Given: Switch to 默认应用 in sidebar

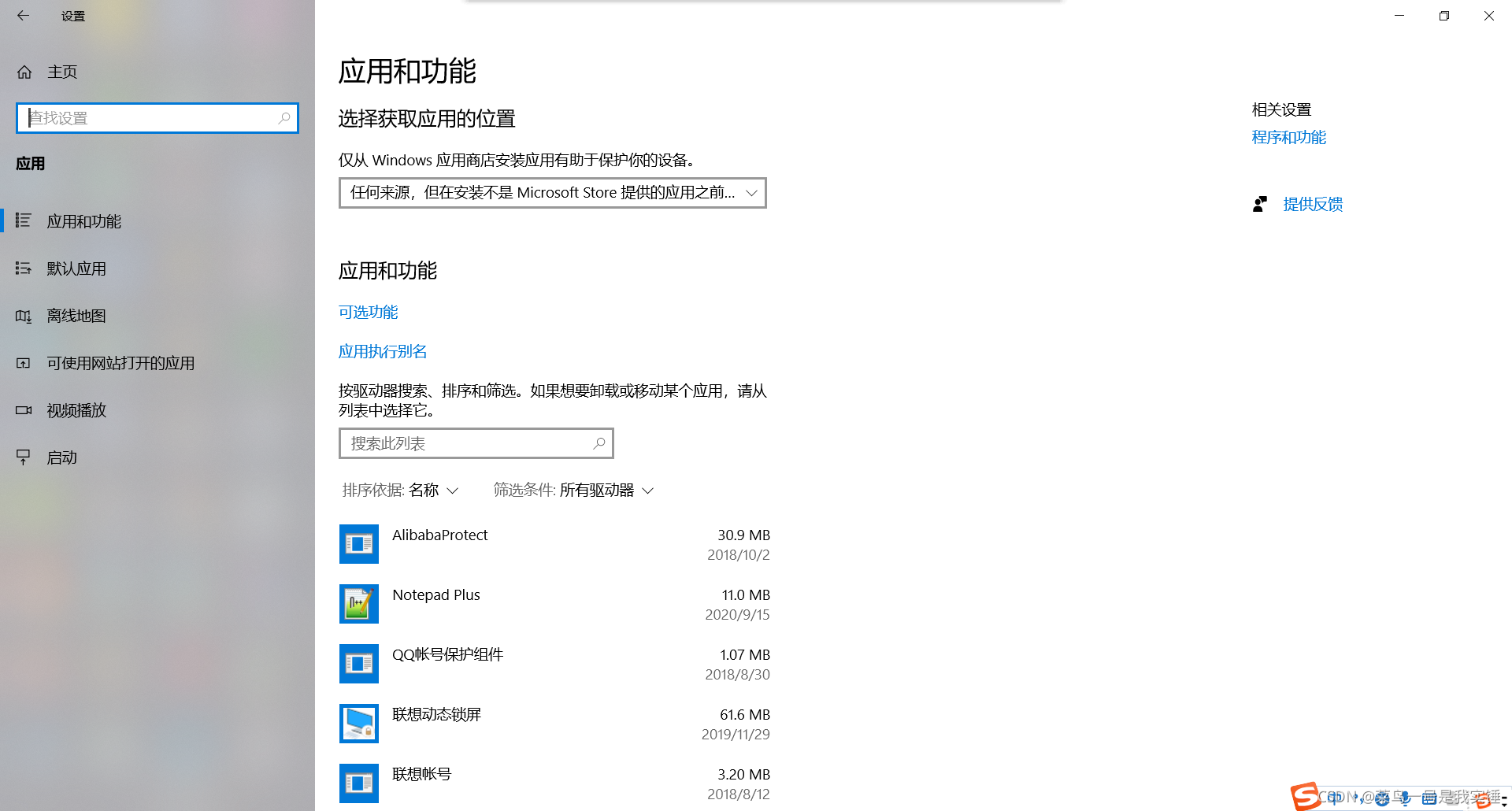Looking at the screenshot, I should 76,268.
